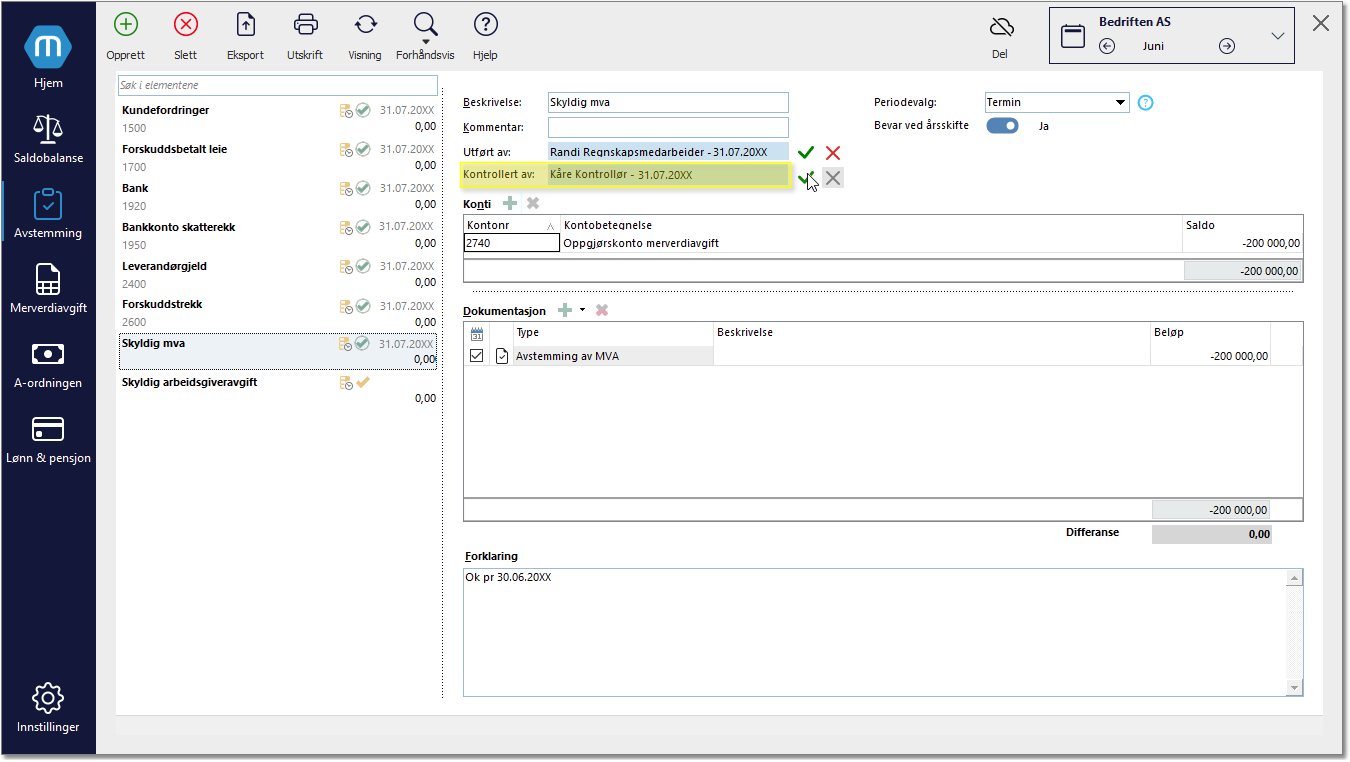Click the blue Periodevalg help icon
1350x762 pixels.
[x=1146, y=102]
